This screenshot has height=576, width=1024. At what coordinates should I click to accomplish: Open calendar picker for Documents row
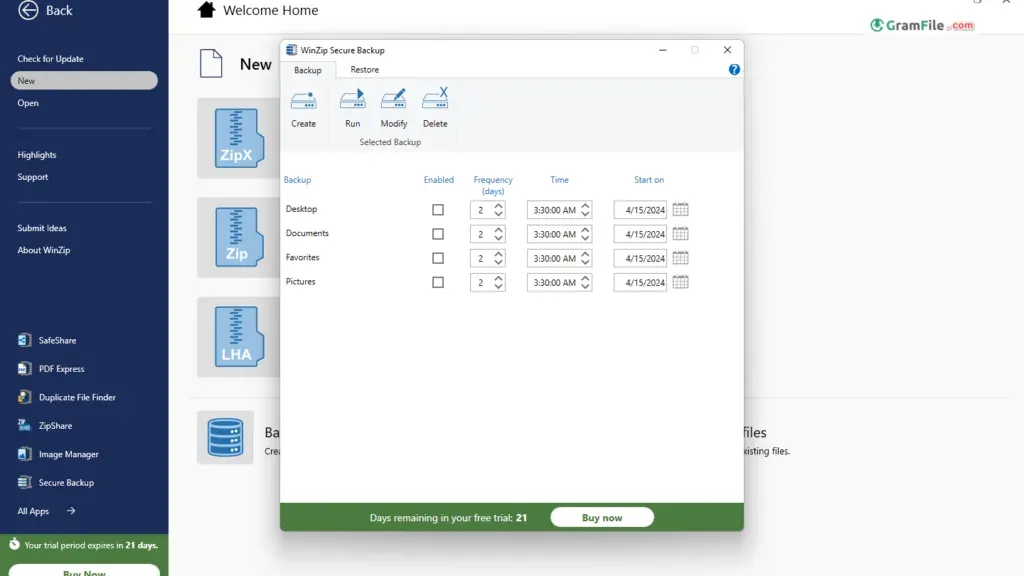click(x=680, y=234)
